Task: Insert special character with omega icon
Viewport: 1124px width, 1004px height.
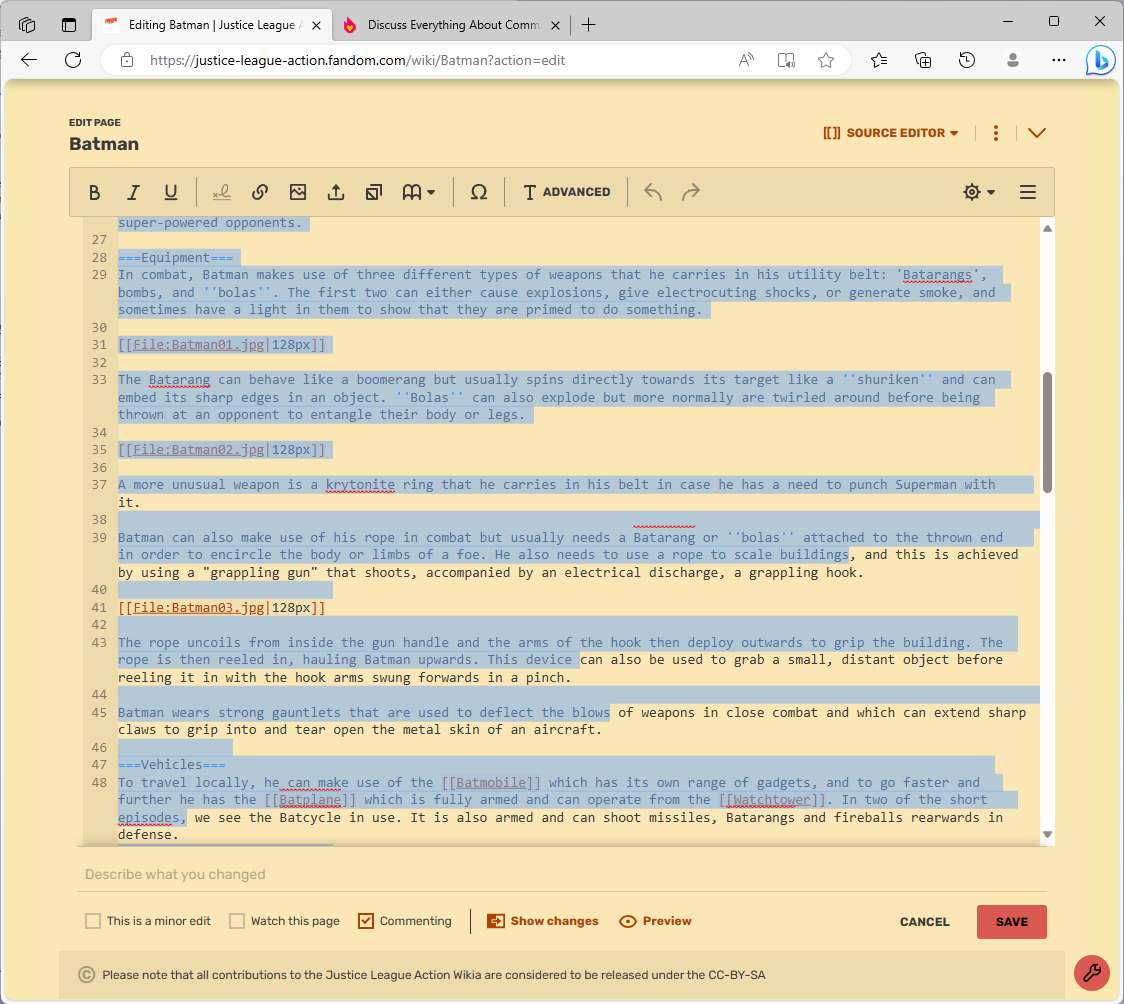Action: [479, 192]
